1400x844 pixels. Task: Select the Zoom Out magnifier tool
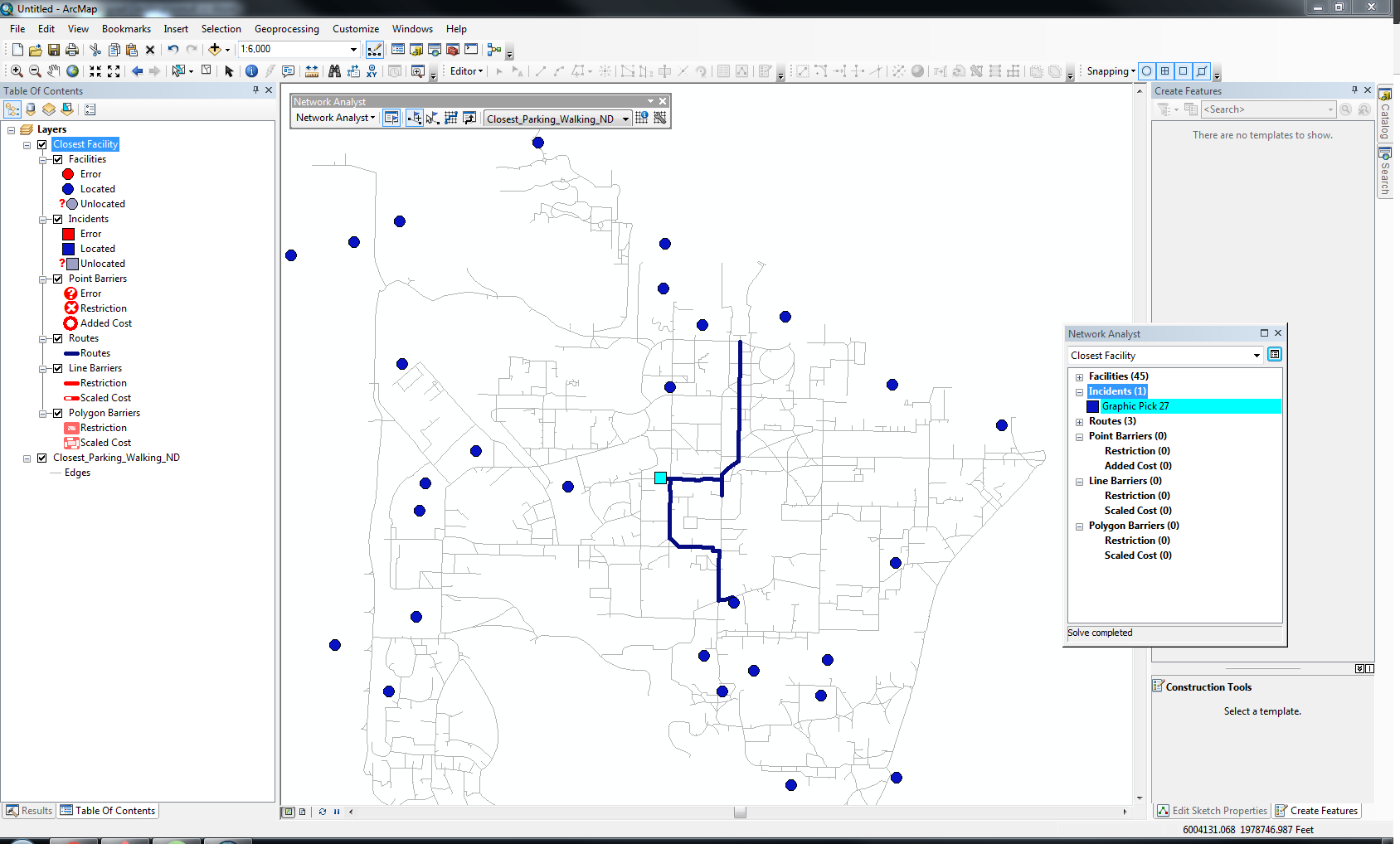[x=35, y=71]
